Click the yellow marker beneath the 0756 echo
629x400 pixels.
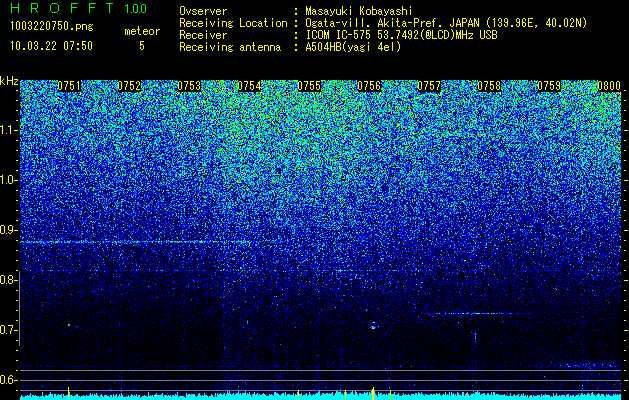tap(373, 393)
